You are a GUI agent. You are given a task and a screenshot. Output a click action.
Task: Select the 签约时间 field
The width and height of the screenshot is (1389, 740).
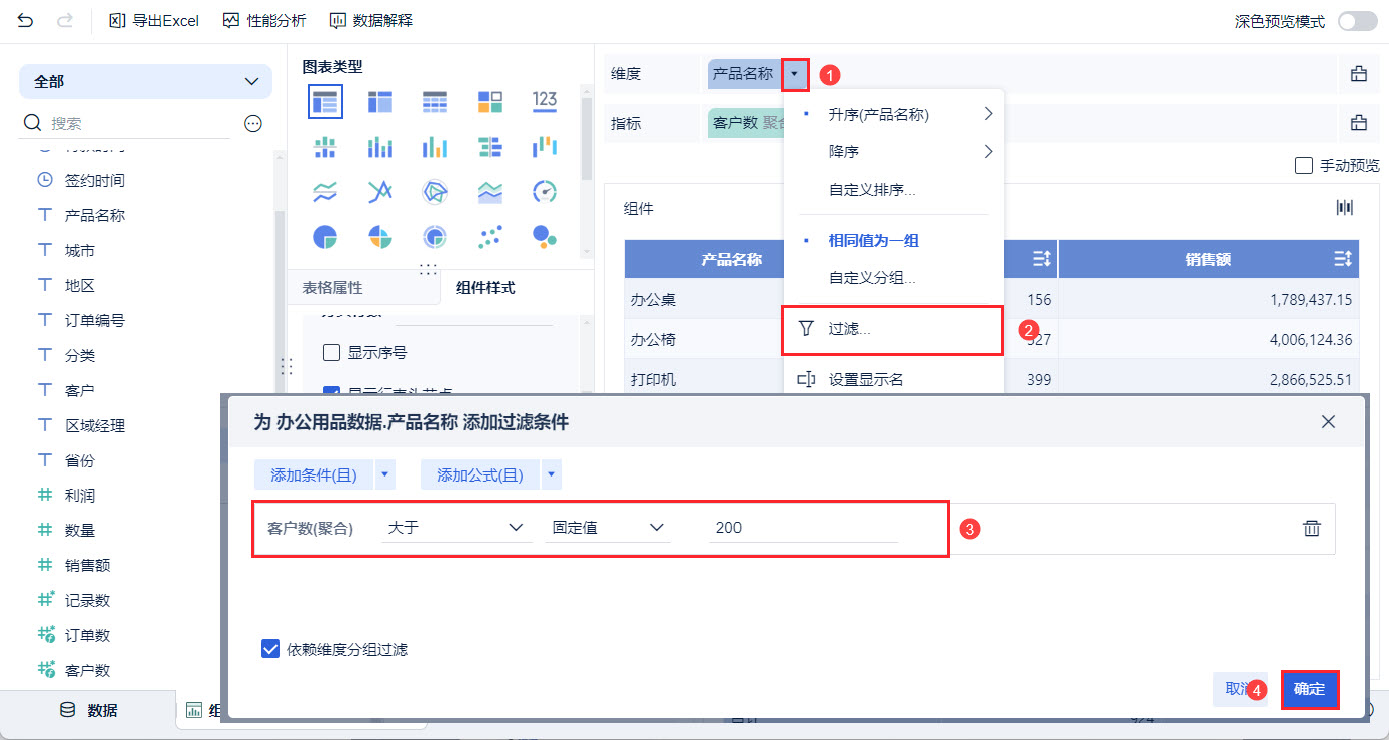click(95, 181)
